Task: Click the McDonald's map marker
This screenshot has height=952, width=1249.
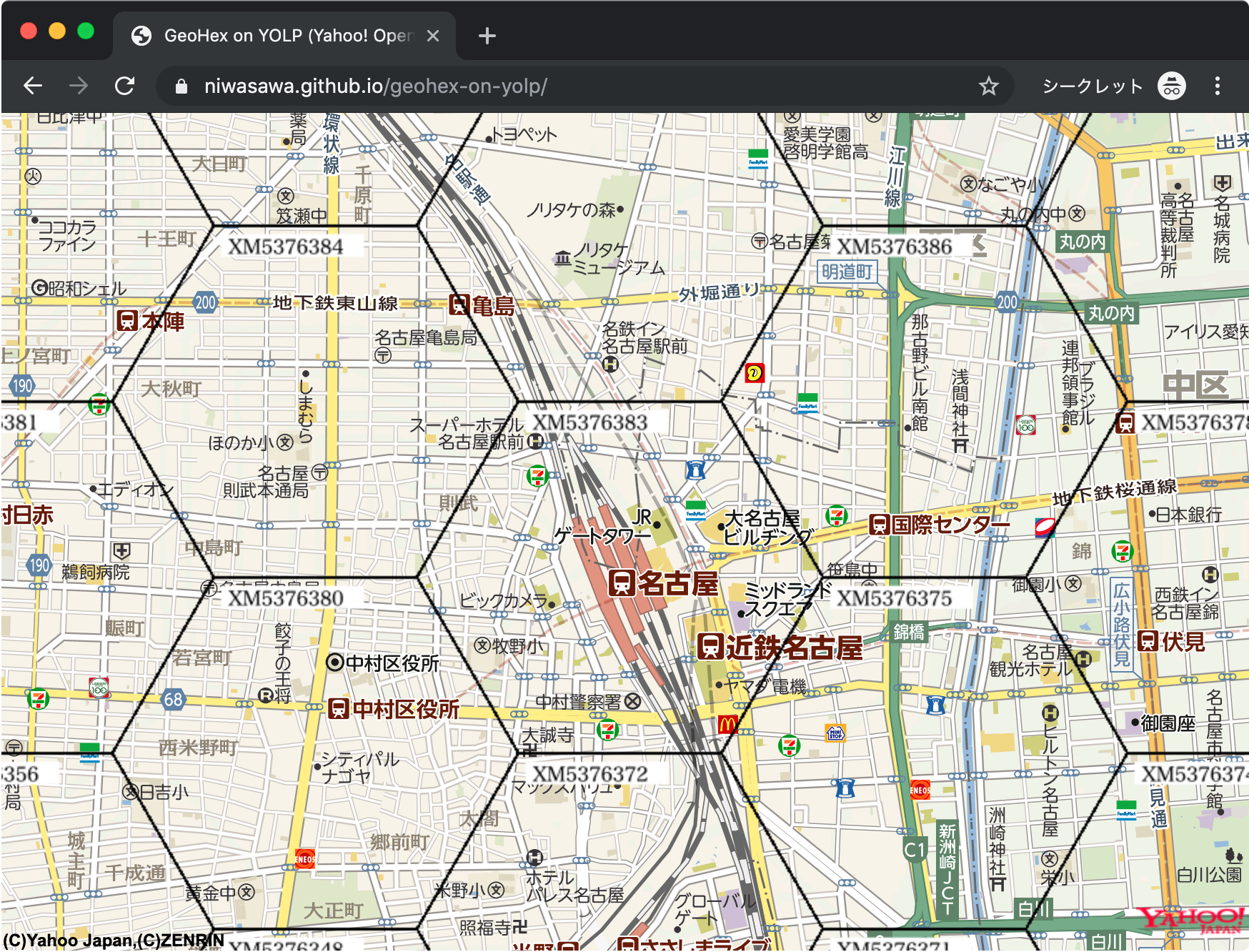Action: click(727, 724)
